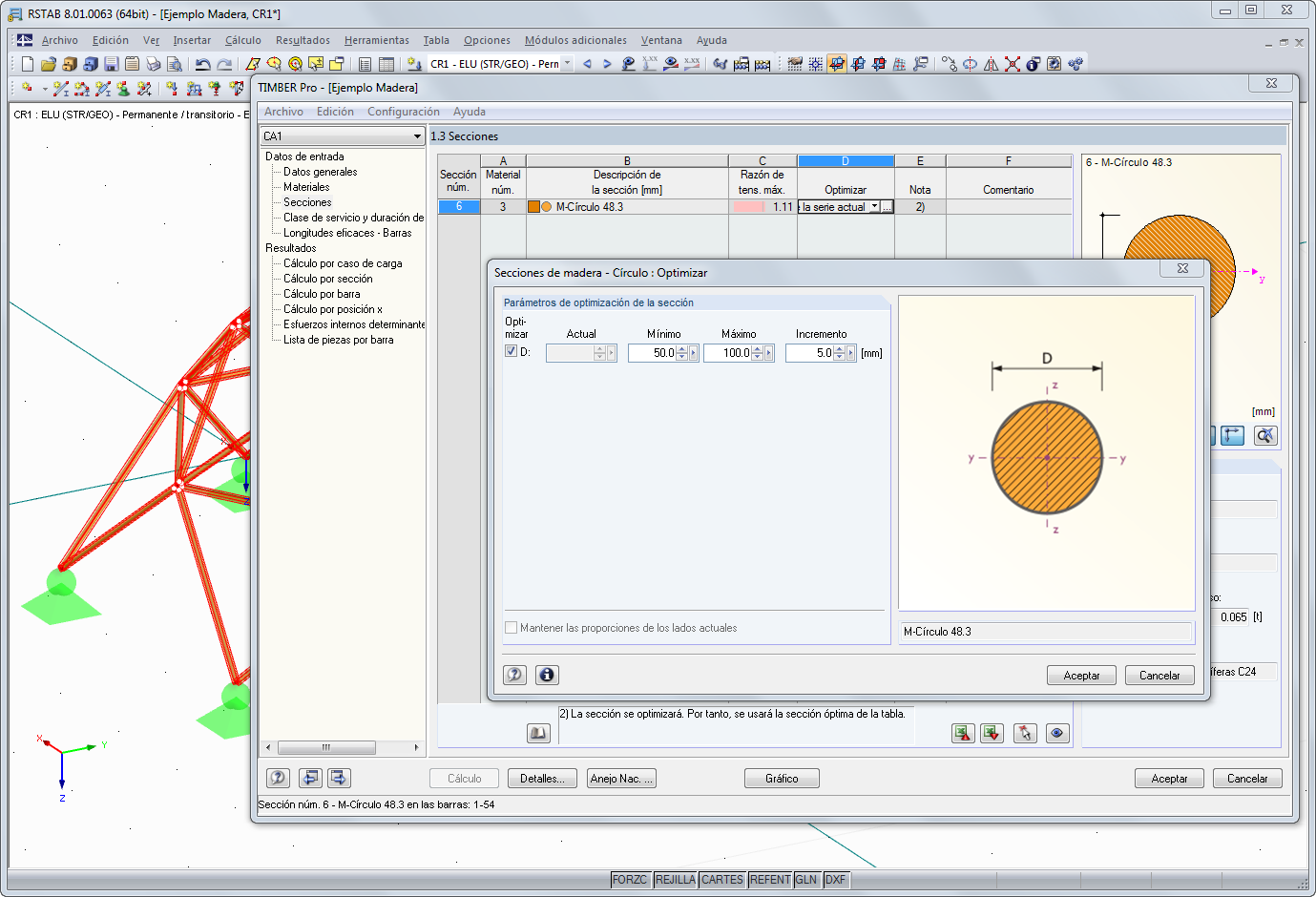This screenshot has width=1316, height=897.
Task: Go to previous table with left arrow icon
Action: (x=310, y=778)
